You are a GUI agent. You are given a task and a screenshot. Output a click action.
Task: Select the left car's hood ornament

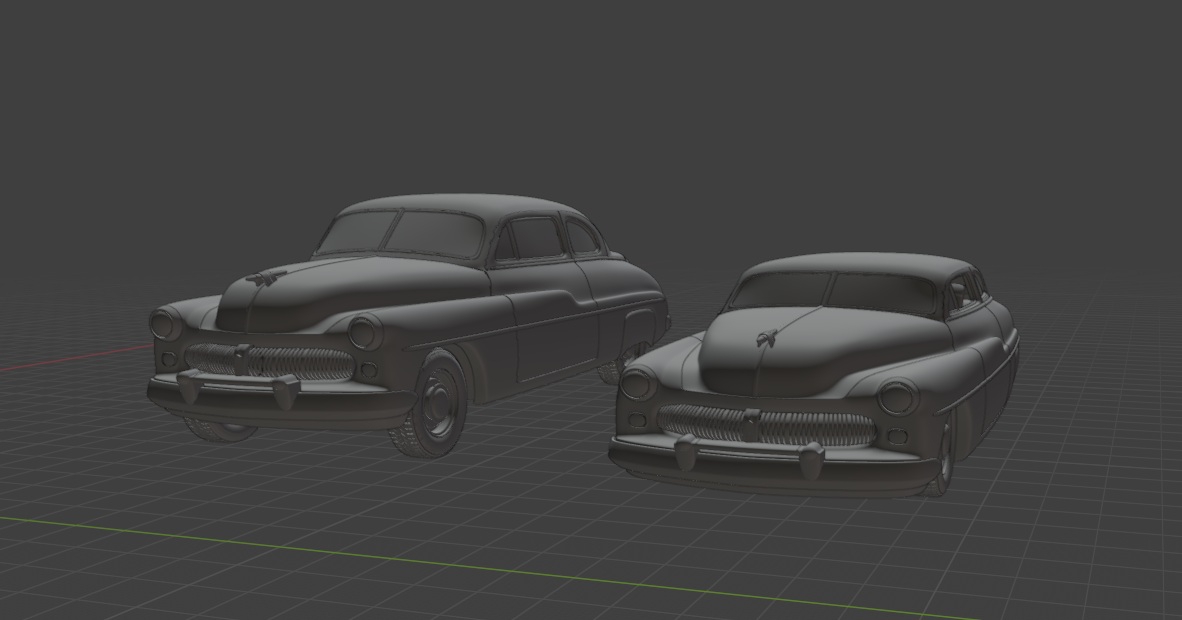(265, 278)
